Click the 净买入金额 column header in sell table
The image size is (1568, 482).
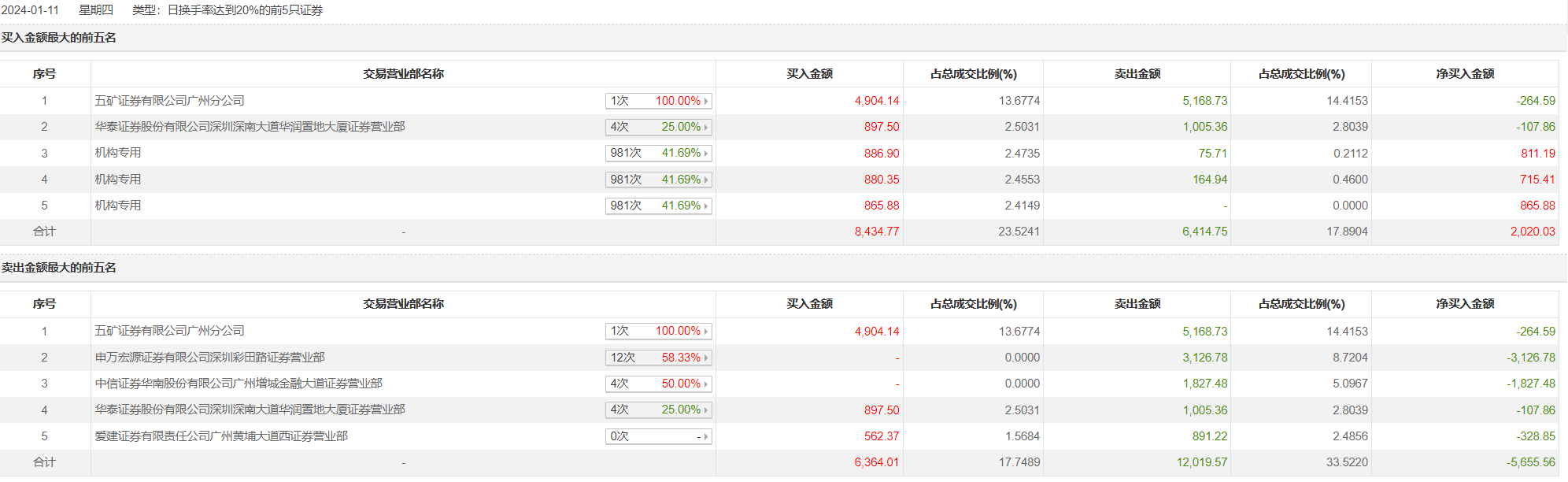1464,304
